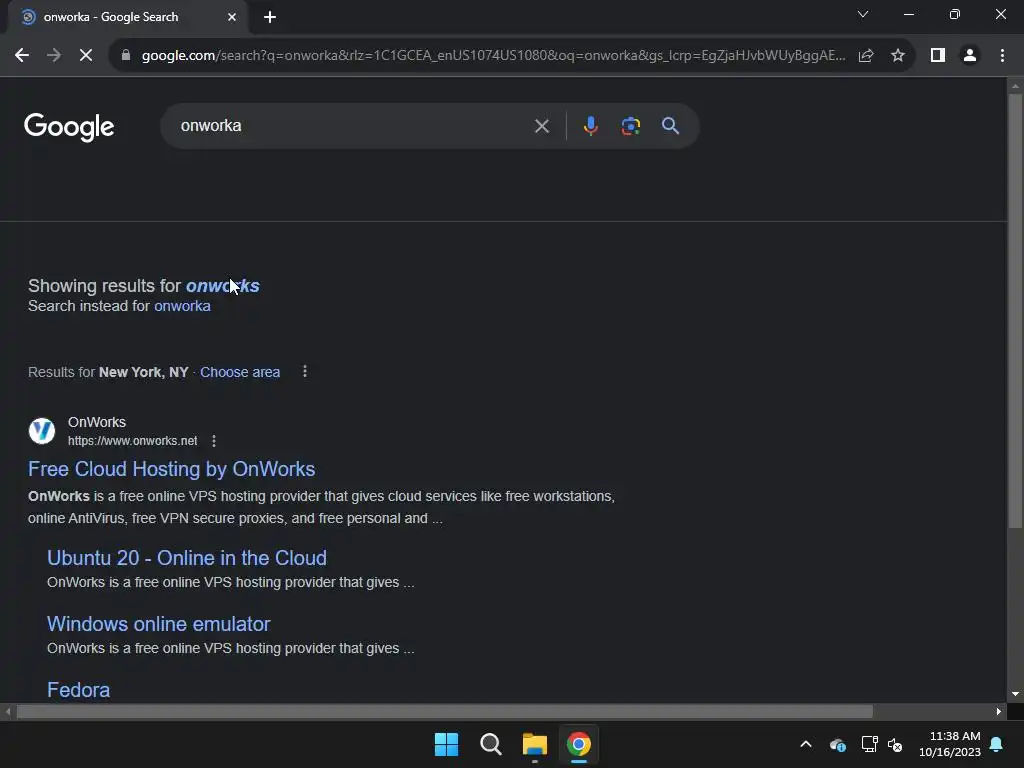View site info via the lock icon
Viewport: 1024px width, 768px height.
click(126, 56)
